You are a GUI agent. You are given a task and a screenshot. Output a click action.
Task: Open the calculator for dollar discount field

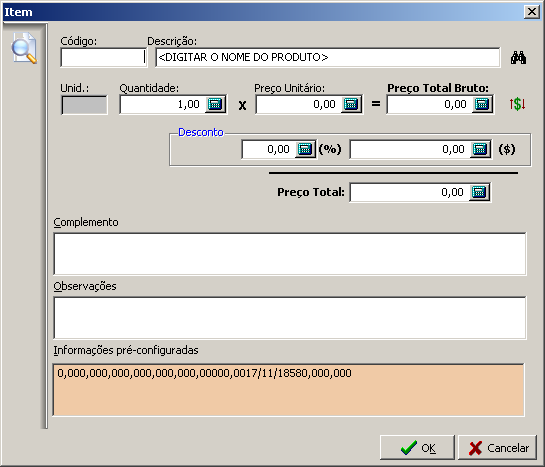point(480,149)
